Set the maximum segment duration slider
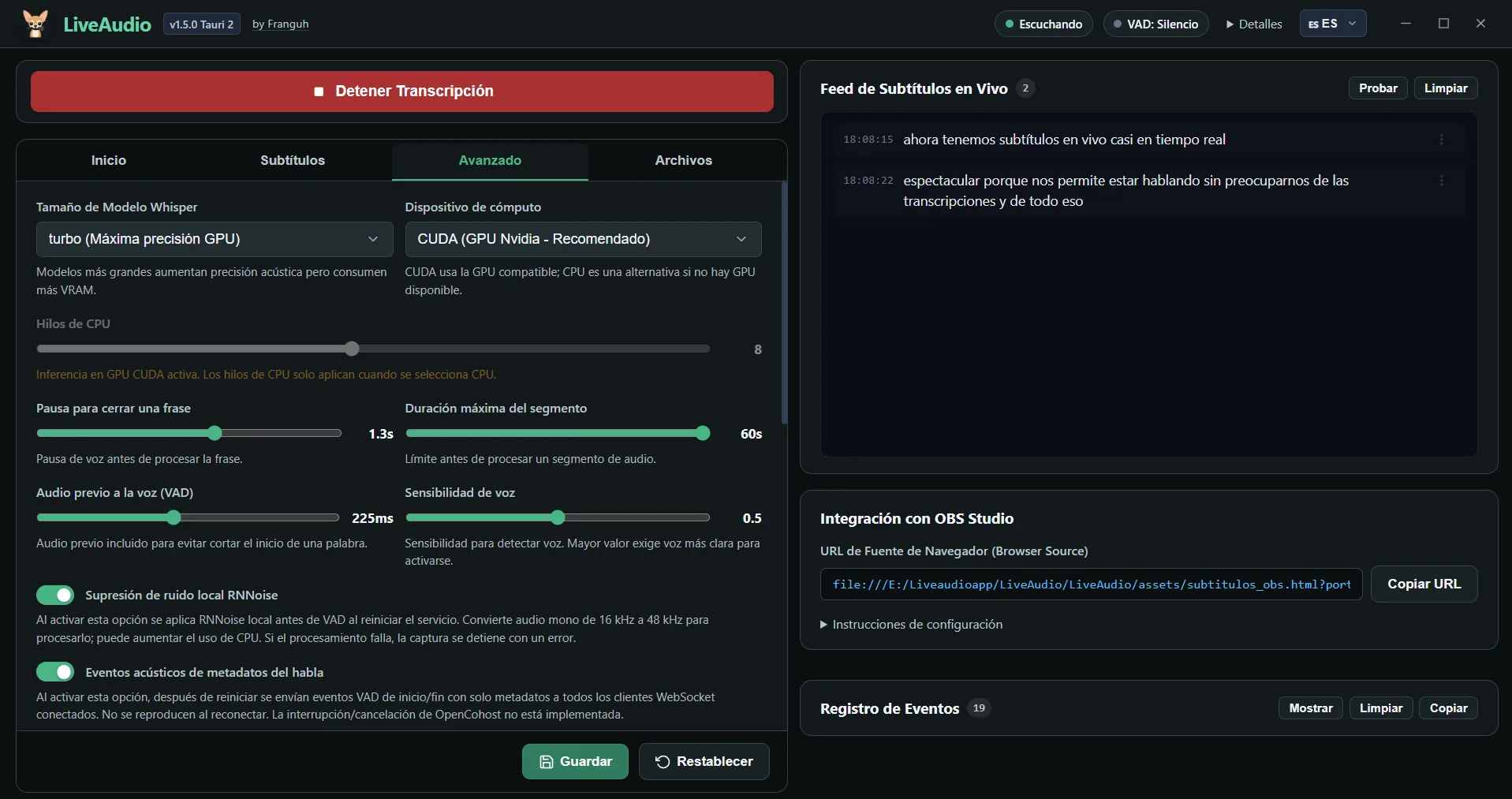Screen dimensions: 1512x799 click(558, 433)
